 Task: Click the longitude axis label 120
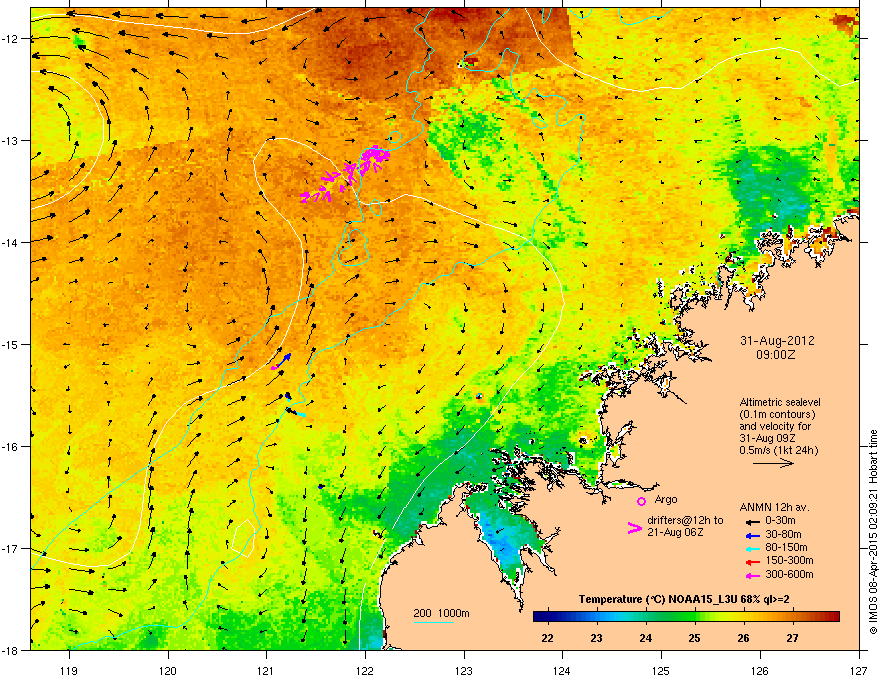coord(168,670)
